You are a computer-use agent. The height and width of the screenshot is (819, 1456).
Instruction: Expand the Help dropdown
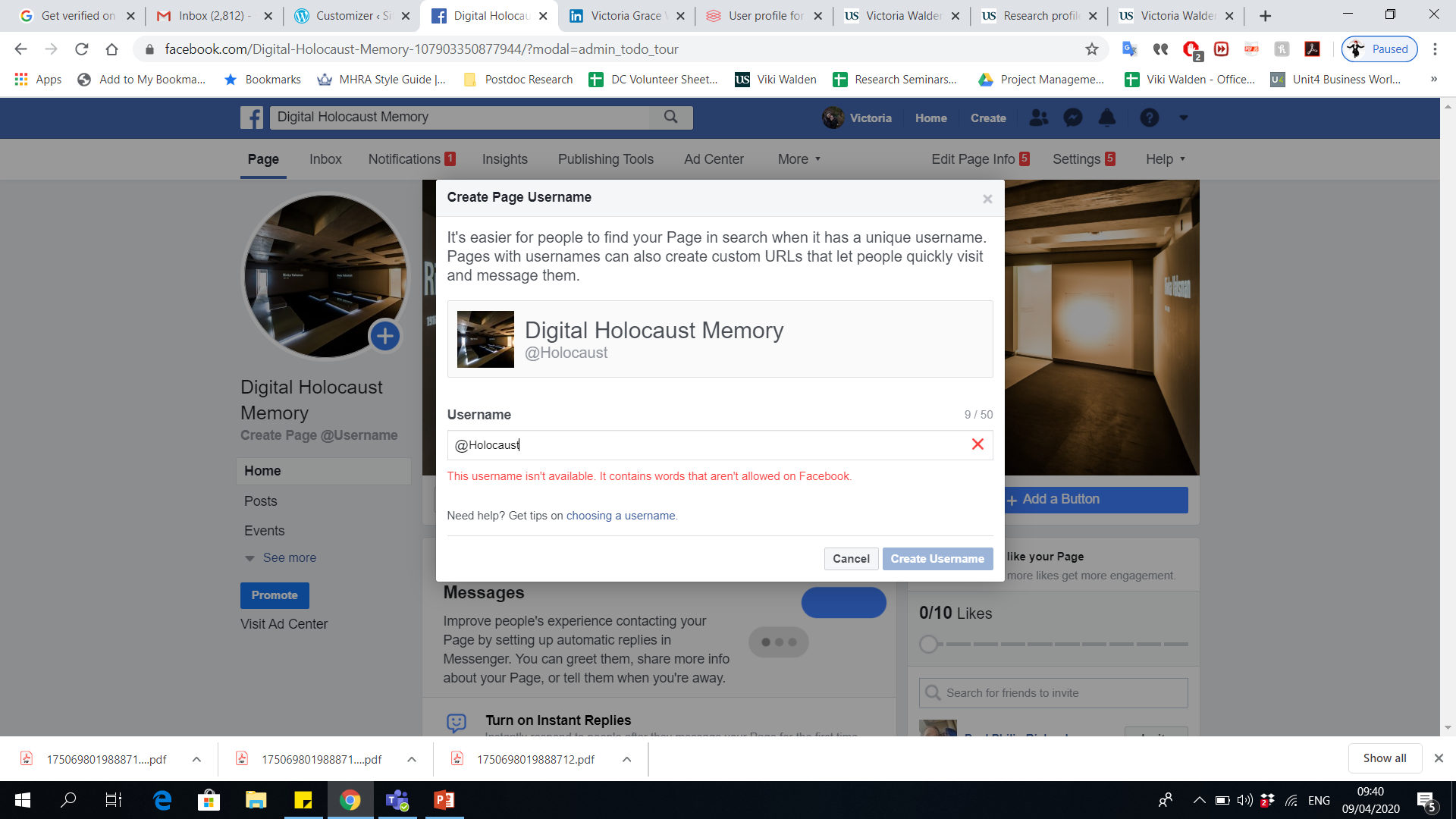1166,159
